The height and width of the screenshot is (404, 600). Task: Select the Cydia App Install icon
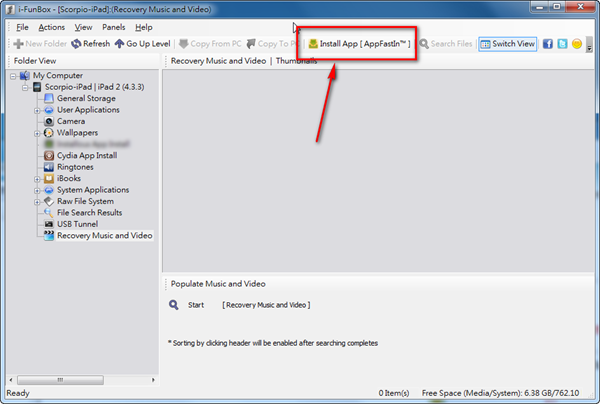click(49, 155)
